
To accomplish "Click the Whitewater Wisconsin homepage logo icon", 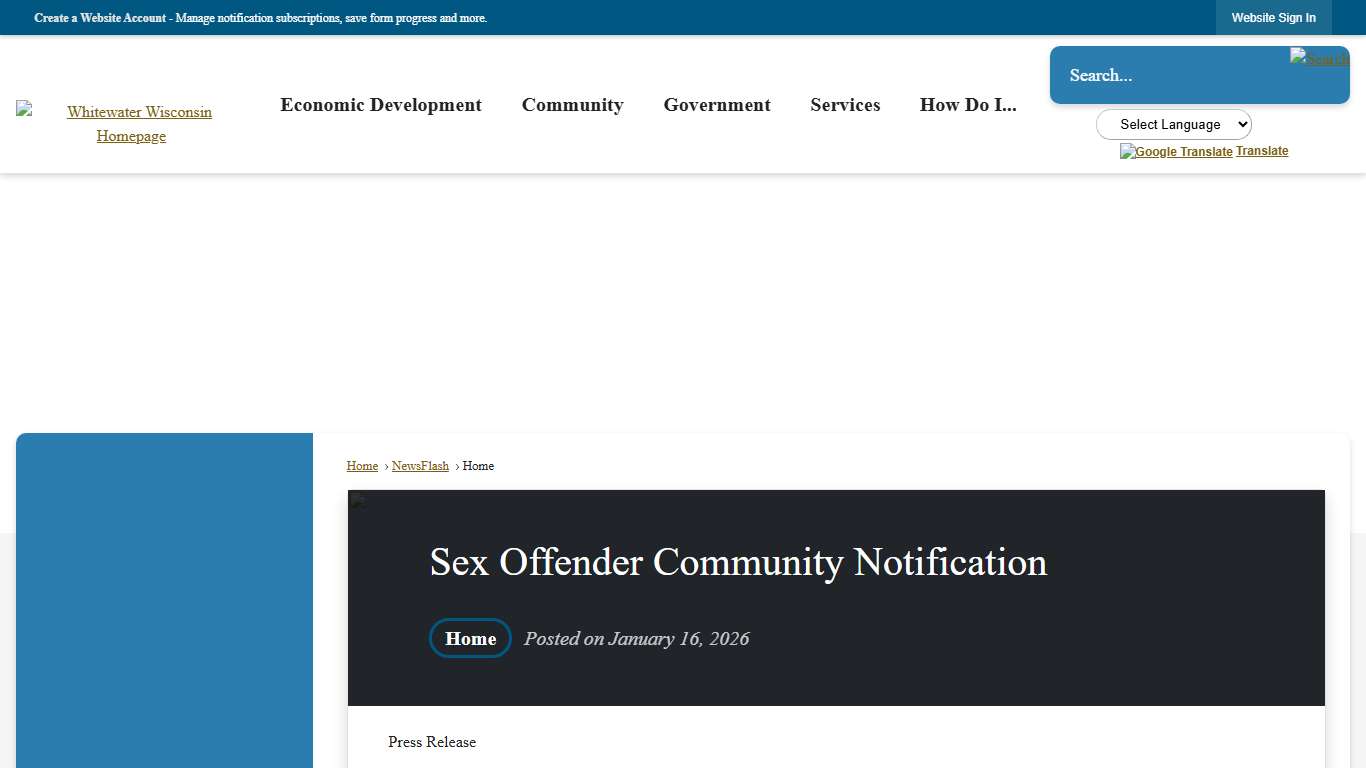I will pyautogui.click(x=24, y=110).
